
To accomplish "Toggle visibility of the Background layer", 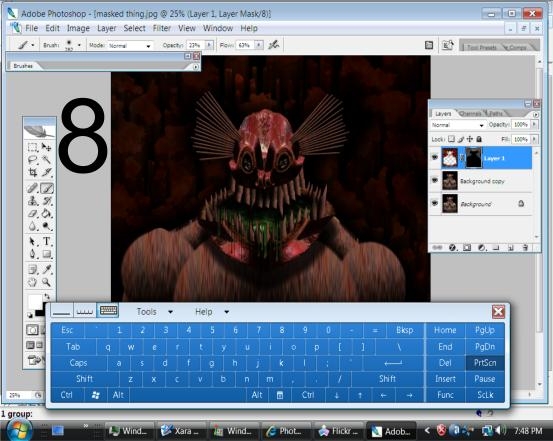I will point(435,203).
